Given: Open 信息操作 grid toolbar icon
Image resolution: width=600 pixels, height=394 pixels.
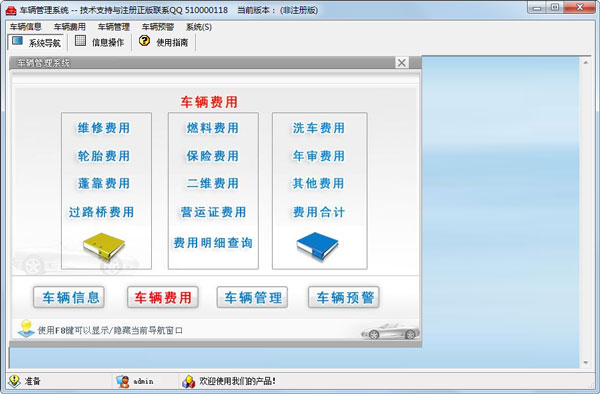Looking at the screenshot, I should tap(80, 41).
